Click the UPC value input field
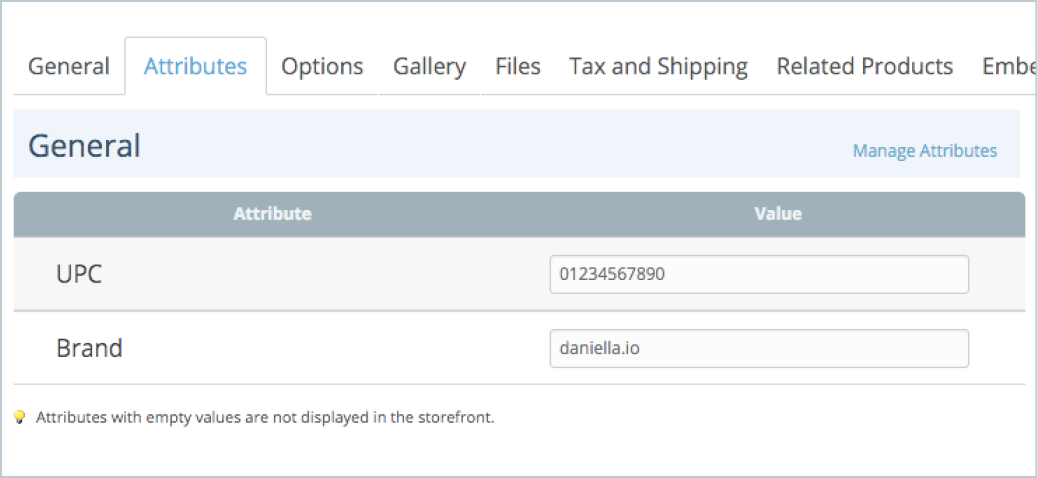 [x=759, y=274]
